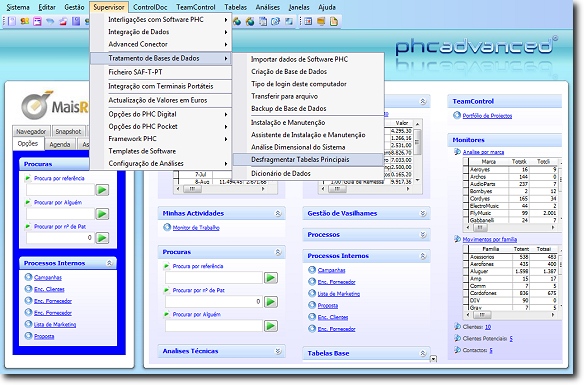This screenshot has height=385, width=584.
Task: Click the Campanhas icon in left panel
Action: coord(28,277)
